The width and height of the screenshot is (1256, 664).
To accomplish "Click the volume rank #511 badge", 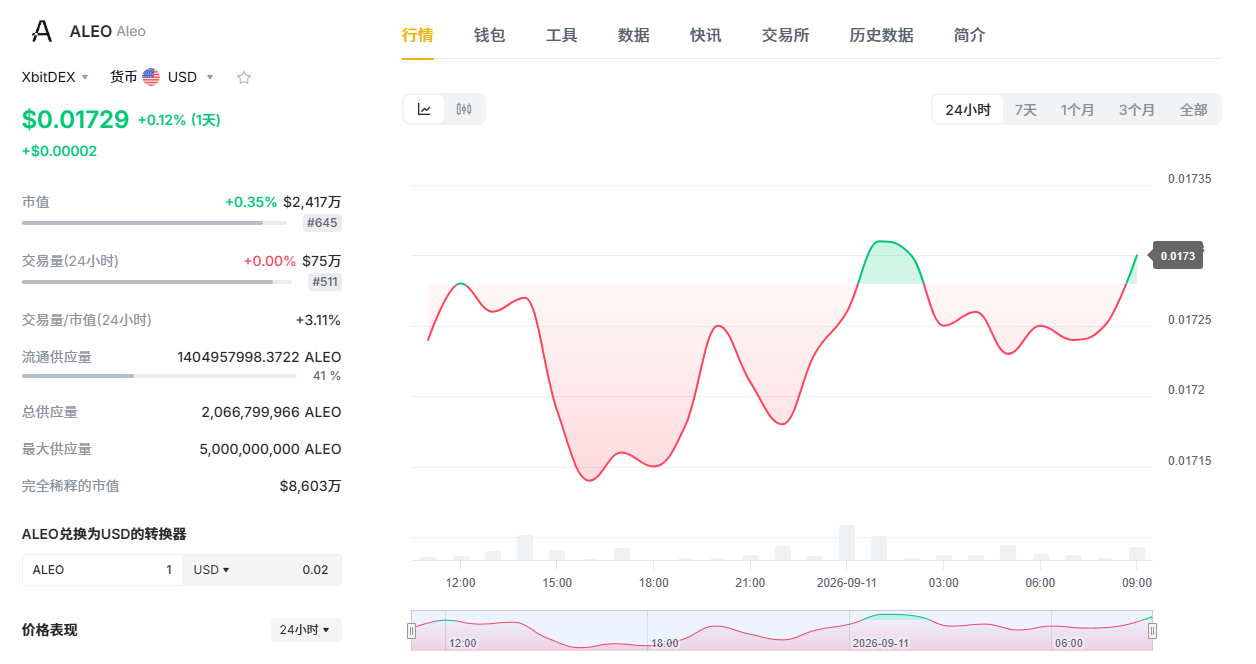I will (x=325, y=282).
